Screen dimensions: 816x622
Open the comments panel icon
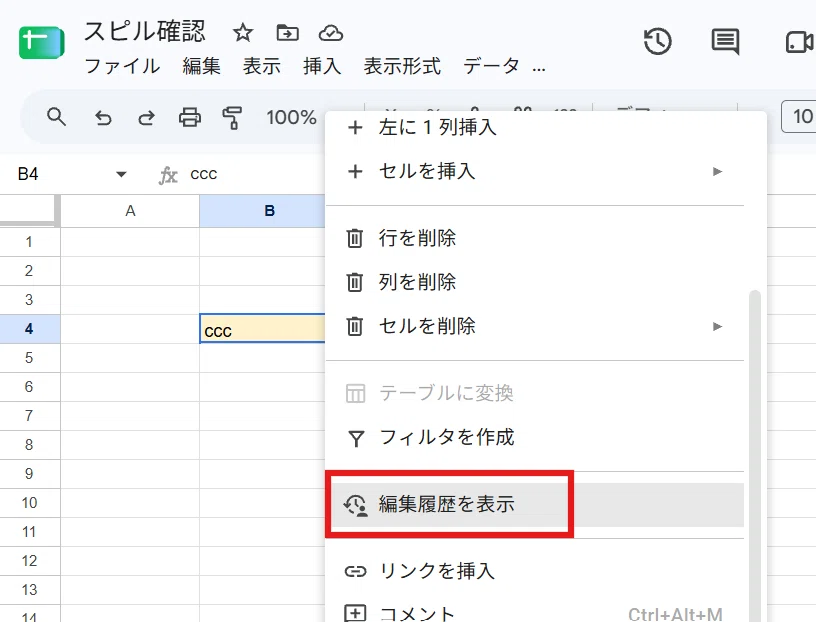pyautogui.click(x=725, y=42)
